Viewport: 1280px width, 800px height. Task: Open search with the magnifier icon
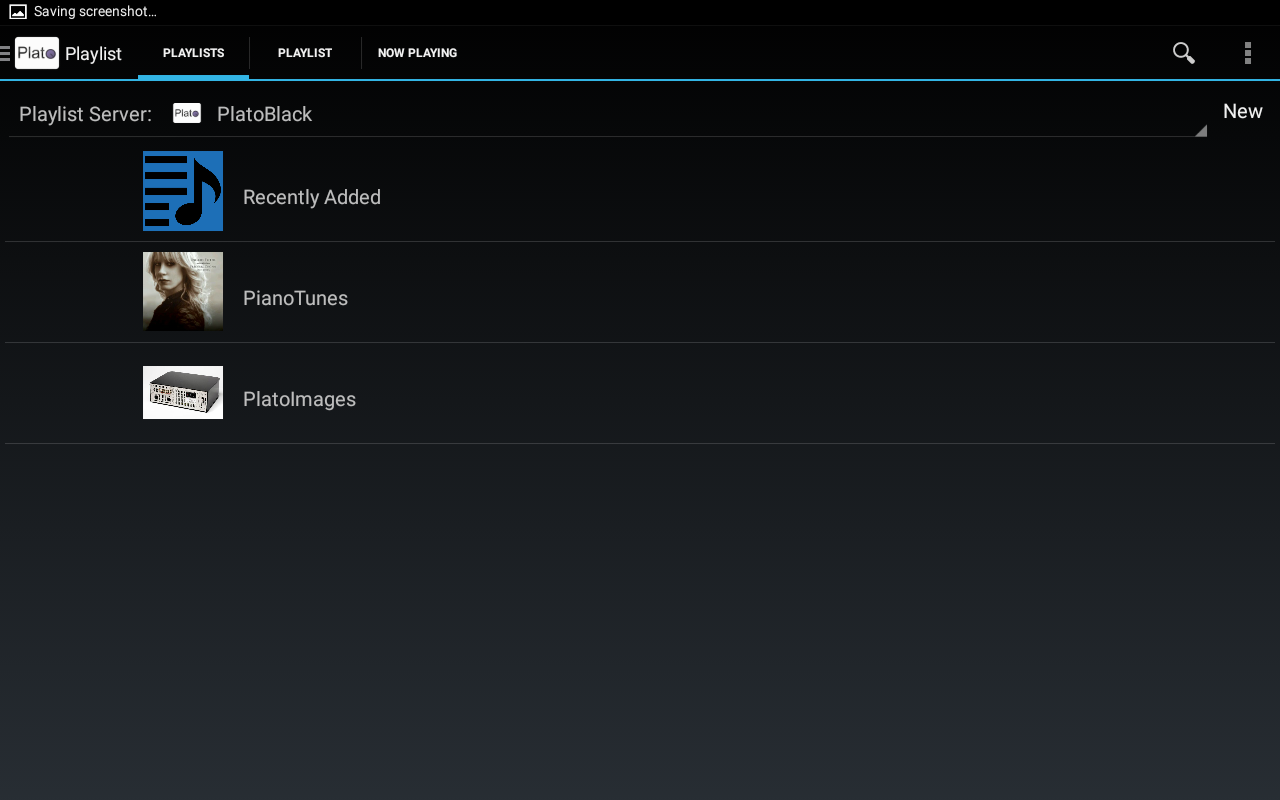1183,53
